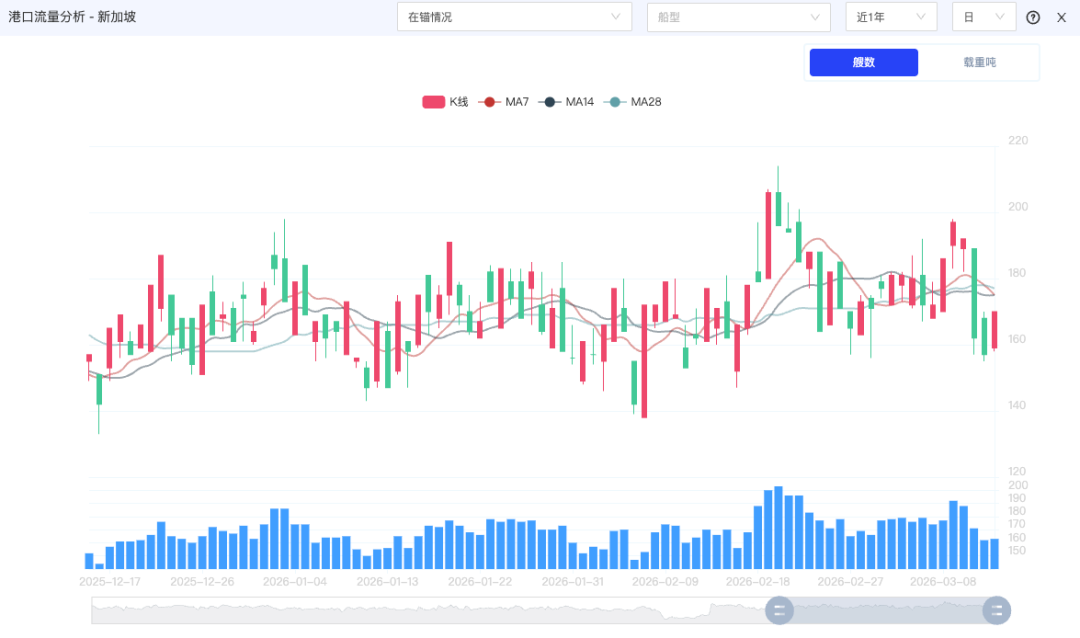Screen dimensions: 1080x638
Task: Open the 在锚情况 dropdown
Action: point(514,17)
